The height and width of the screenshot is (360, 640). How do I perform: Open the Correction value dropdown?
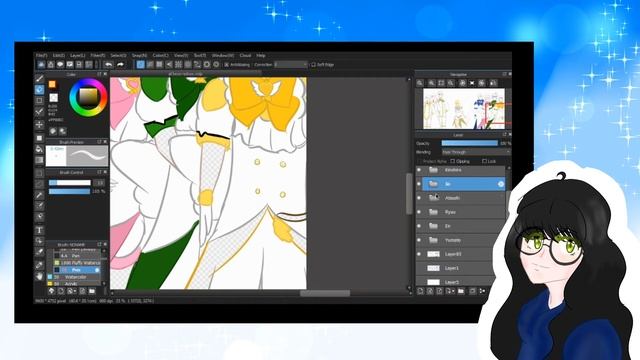pyautogui.click(x=291, y=64)
